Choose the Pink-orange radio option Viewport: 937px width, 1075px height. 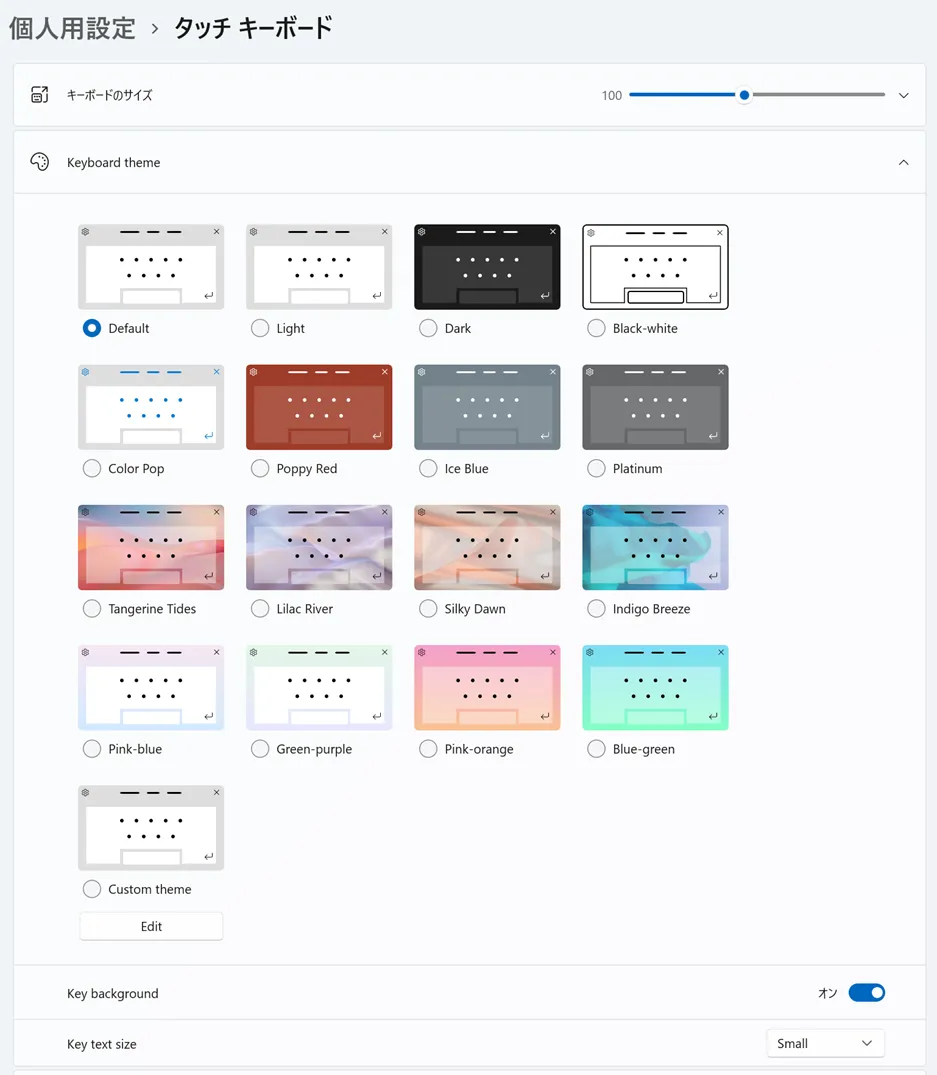point(428,749)
